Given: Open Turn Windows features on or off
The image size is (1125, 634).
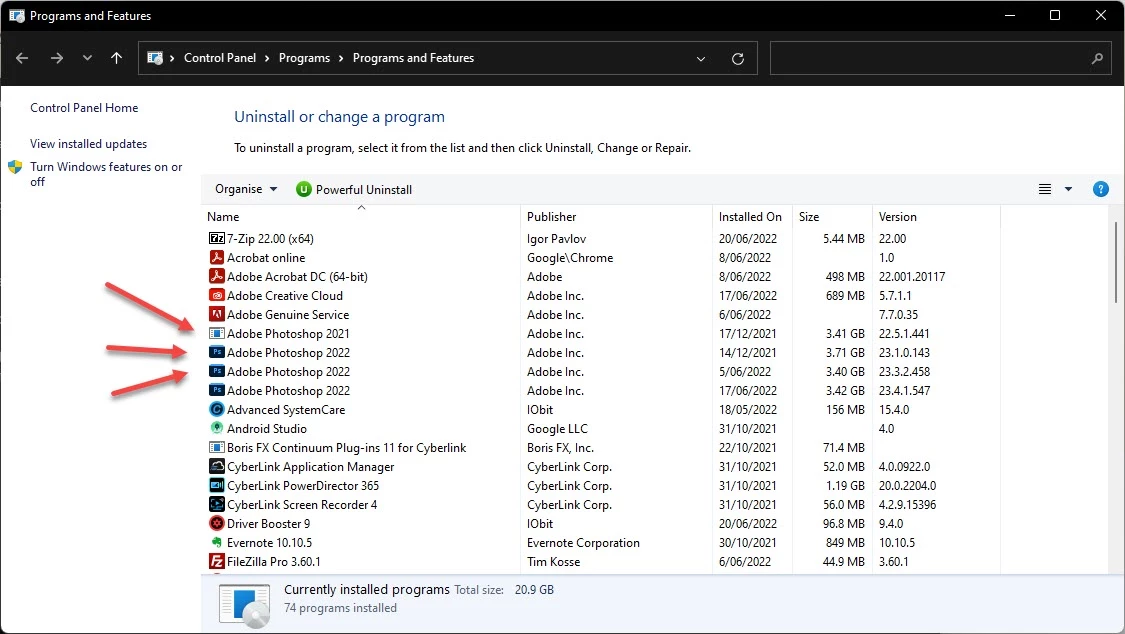Looking at the screenshot, I should pos(106,174).
